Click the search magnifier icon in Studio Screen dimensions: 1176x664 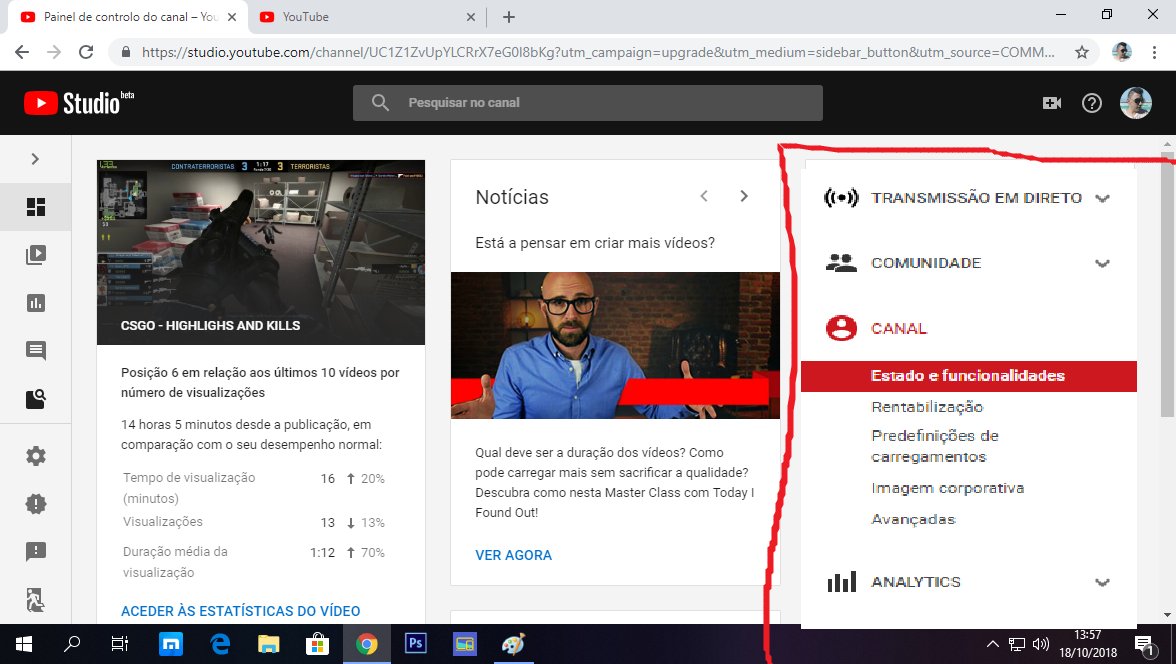(380, 103)
